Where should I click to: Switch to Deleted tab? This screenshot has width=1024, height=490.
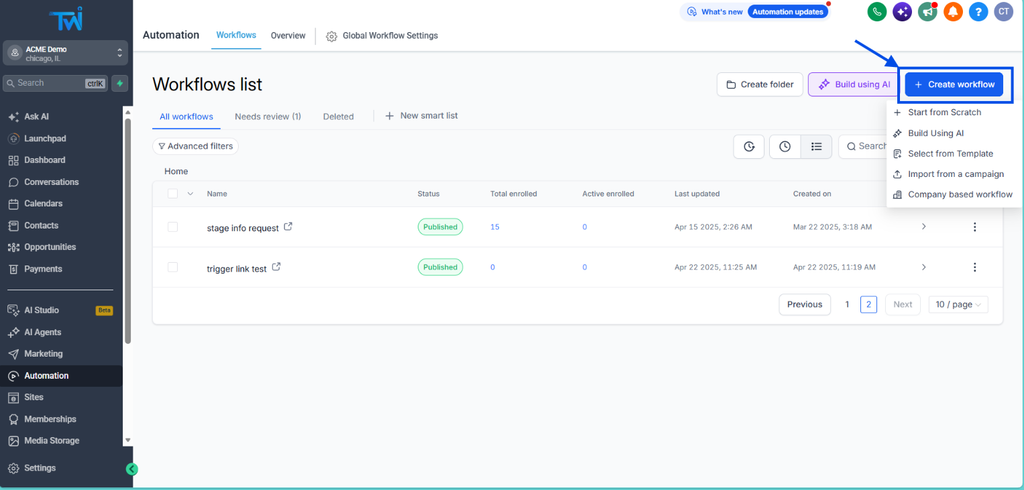[338, 116]
